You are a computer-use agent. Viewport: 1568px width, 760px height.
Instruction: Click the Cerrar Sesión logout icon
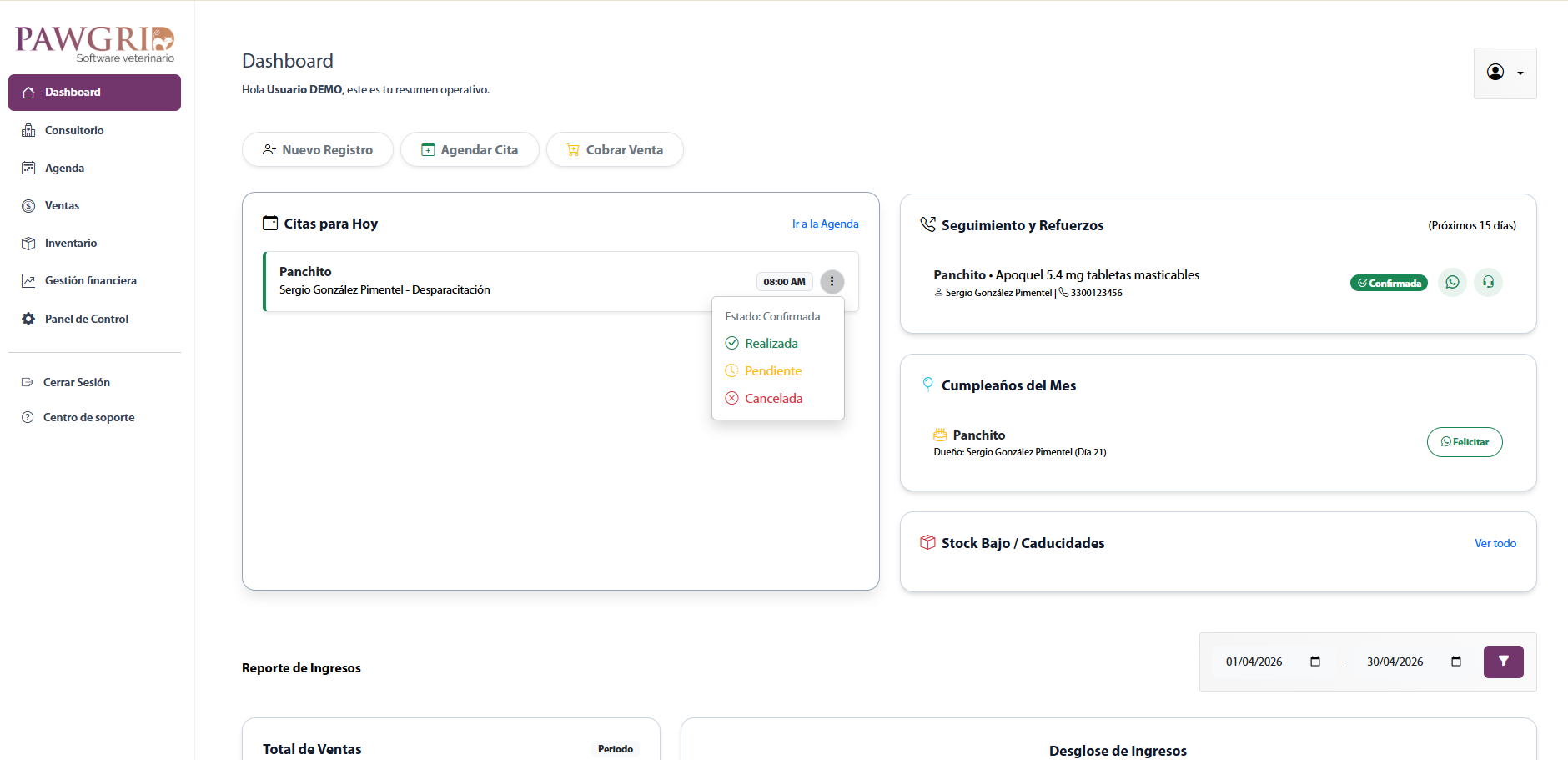tap(28, 381)
